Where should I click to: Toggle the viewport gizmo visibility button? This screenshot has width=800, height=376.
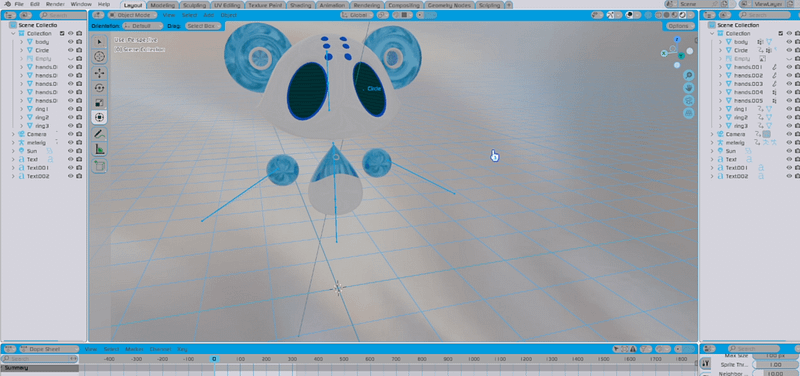pyautogui.click(x=611, y=15)
